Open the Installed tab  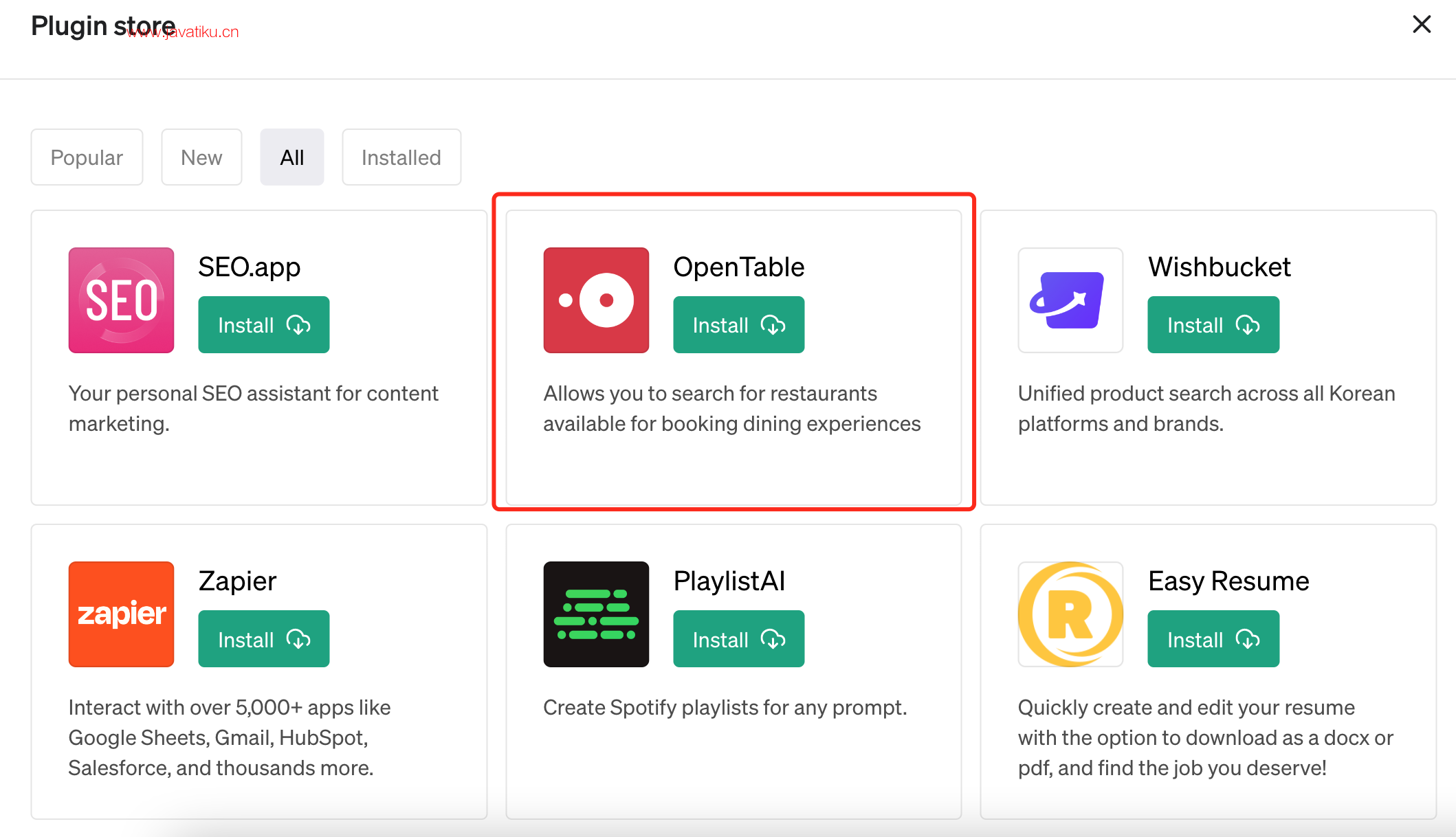coord(401,157)
